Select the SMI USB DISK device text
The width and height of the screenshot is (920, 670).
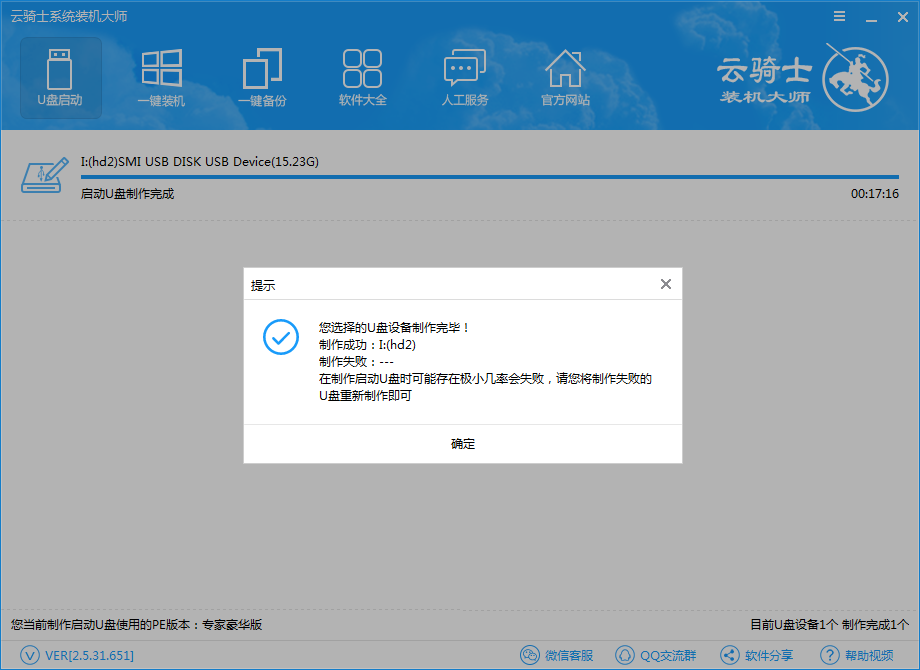199,161
